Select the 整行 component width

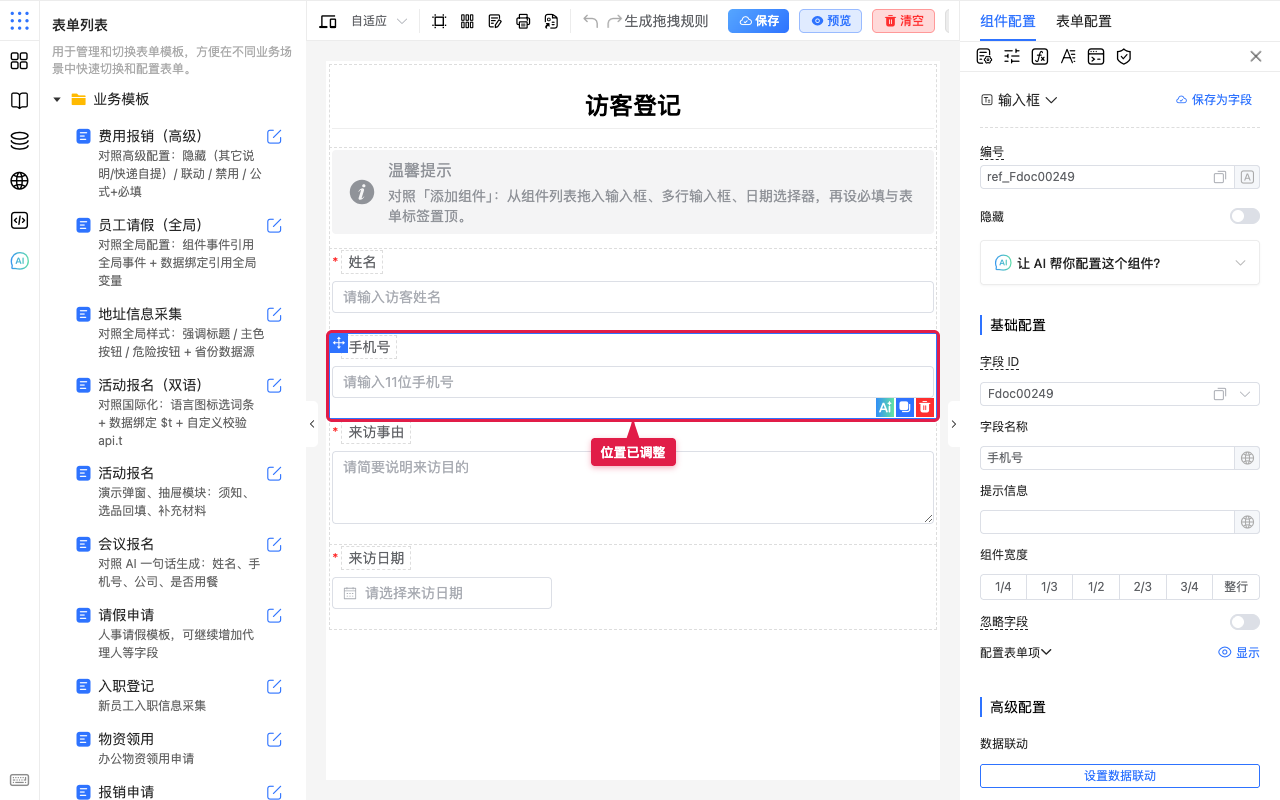pos(1236,587)
